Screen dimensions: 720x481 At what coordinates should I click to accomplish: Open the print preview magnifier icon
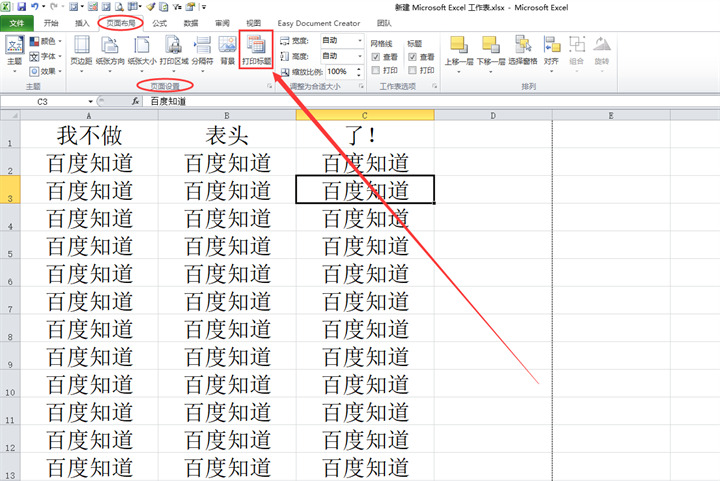click(119, 7)
